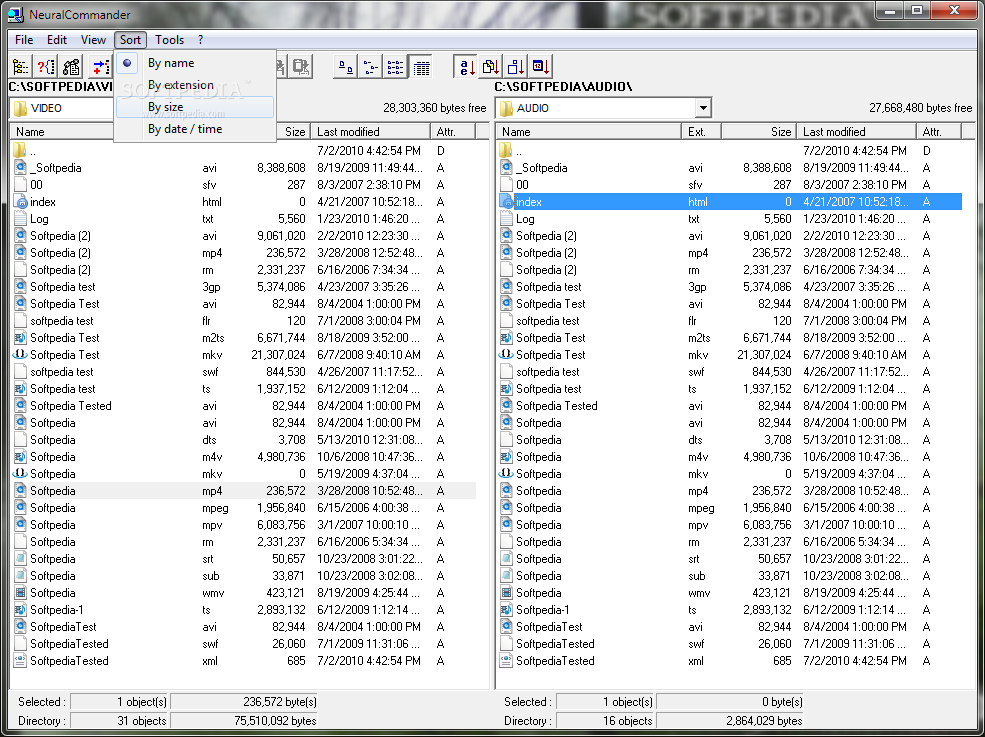This screenshot has width=985, height=737.
Task: Click the C:\SOFTPEDIA\AUDIO\ path label
Action: click(x=563, y=87)
